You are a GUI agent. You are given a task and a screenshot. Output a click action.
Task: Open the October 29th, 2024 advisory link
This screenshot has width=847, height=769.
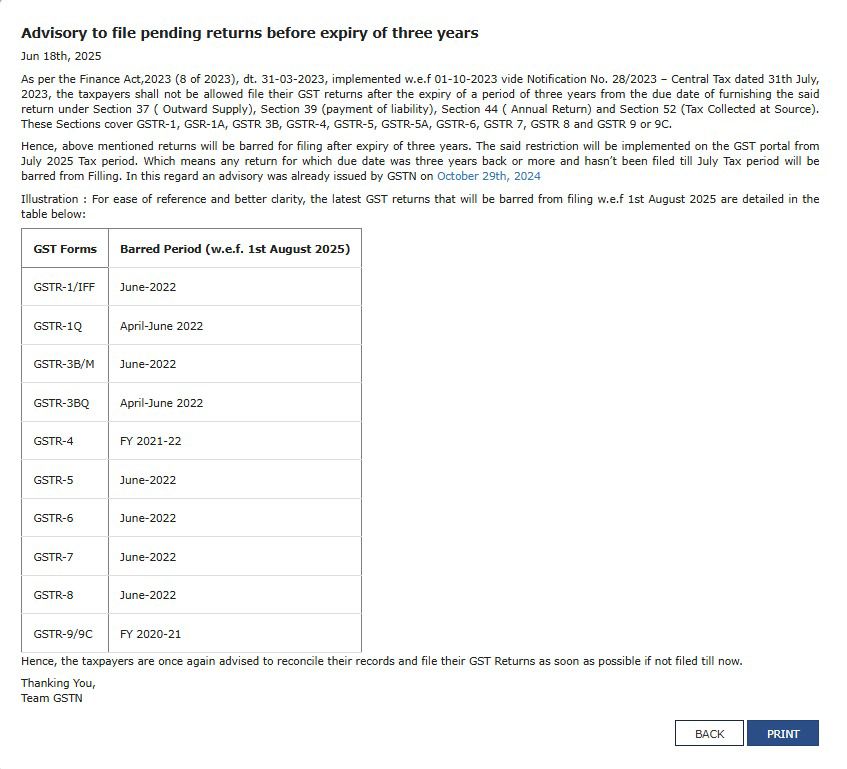(488, 176)
